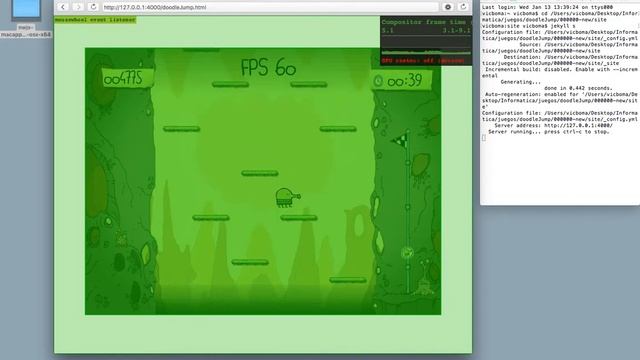Click the Terminal cursor below the server output
This screenshot has height=360, width=640.
click(x=484, y=138)
